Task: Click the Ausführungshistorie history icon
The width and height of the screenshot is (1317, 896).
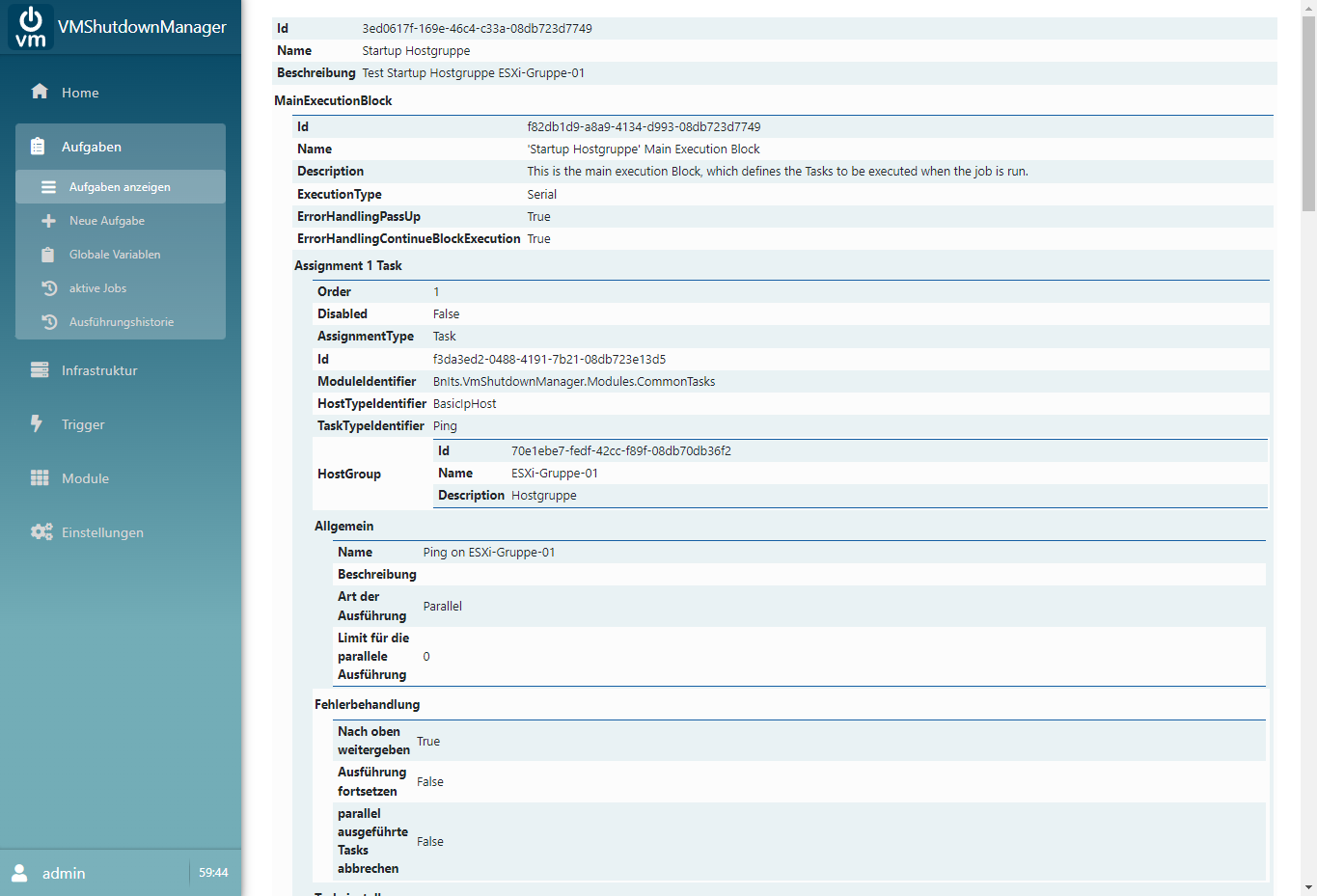Action: click(x=49, y=322)
